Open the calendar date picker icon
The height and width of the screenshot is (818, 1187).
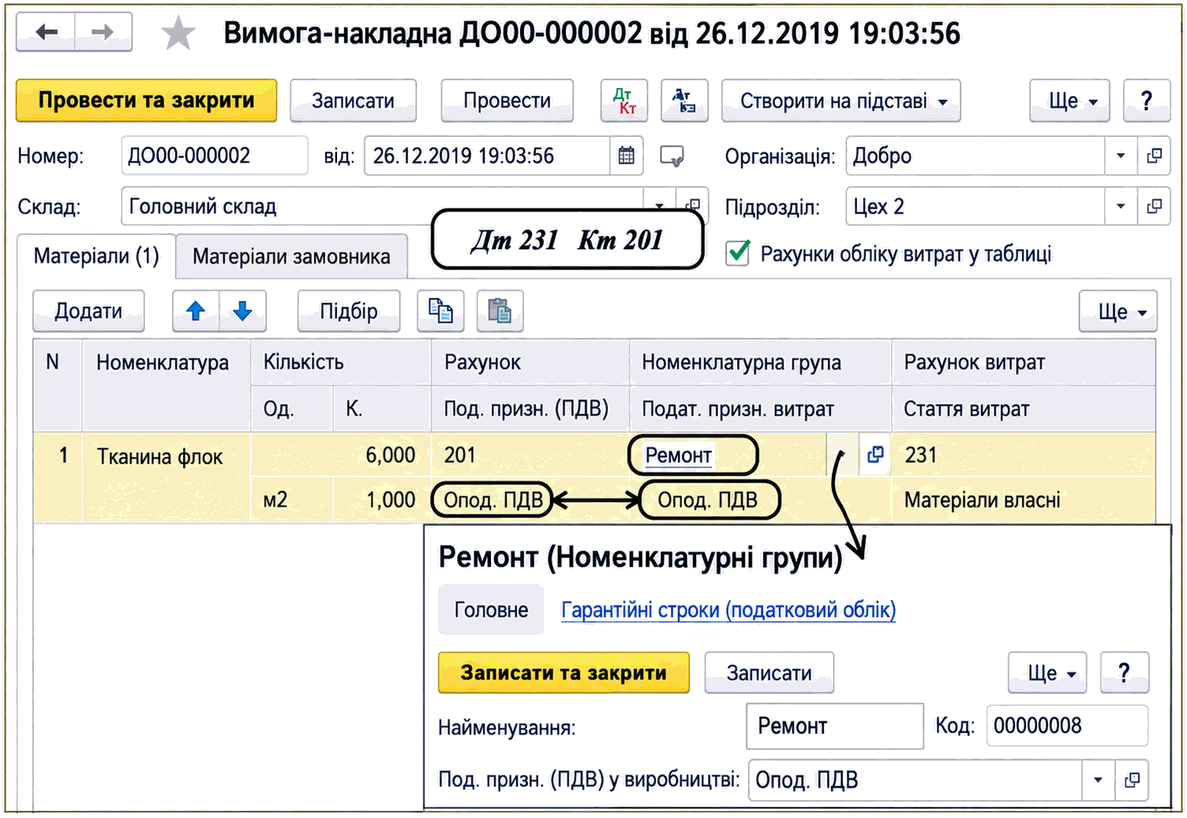click(626, 156)
